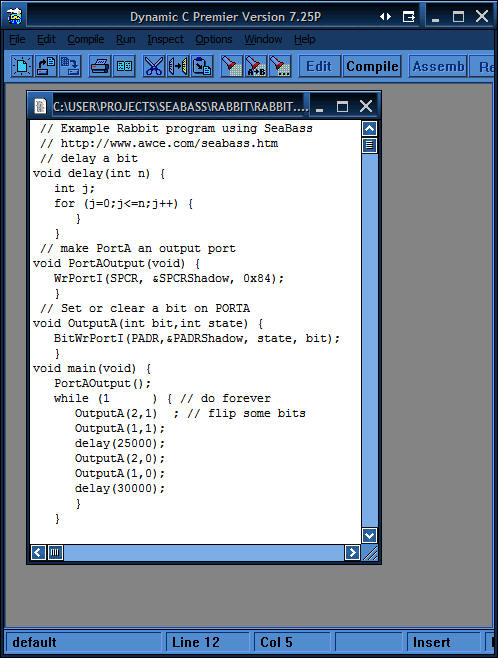Open the Inspect menu
This screenshot has width=498, height=658.
(x=165, y=39)
